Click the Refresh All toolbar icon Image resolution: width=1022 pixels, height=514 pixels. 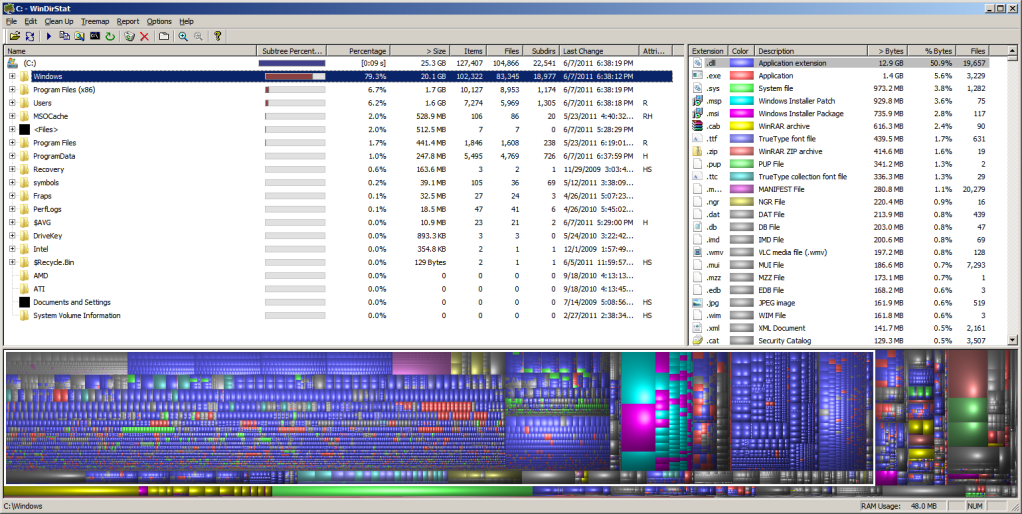(x=30, y=36)
